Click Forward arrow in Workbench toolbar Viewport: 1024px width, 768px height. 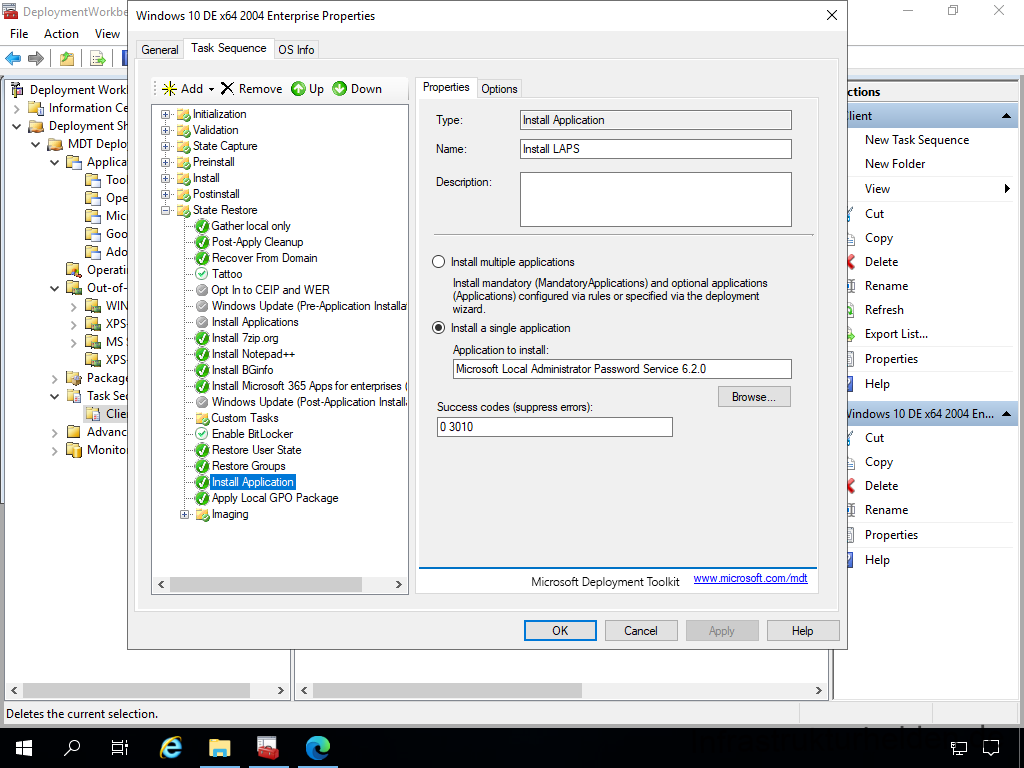point(36,59)
